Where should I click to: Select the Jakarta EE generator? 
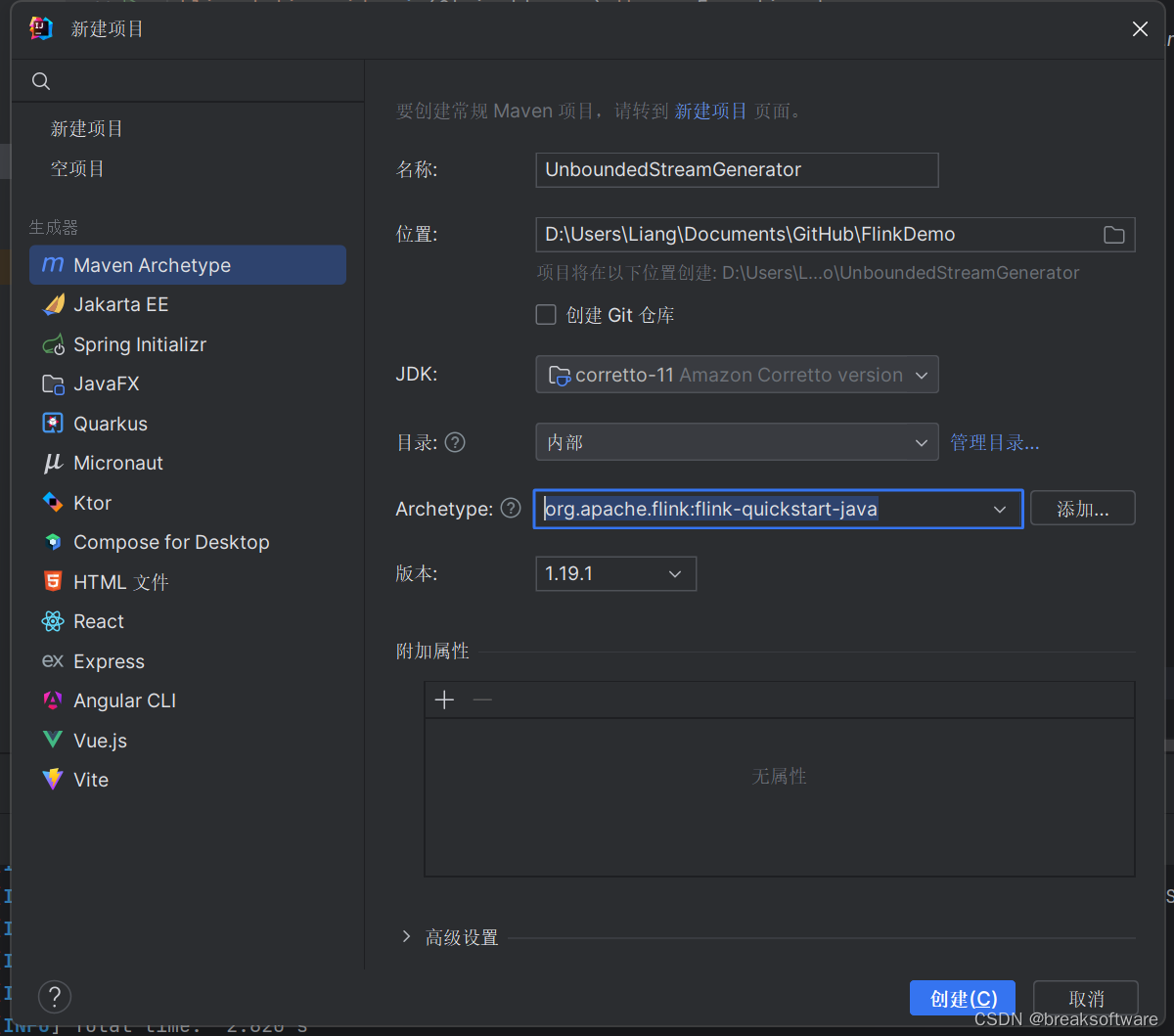188,304
